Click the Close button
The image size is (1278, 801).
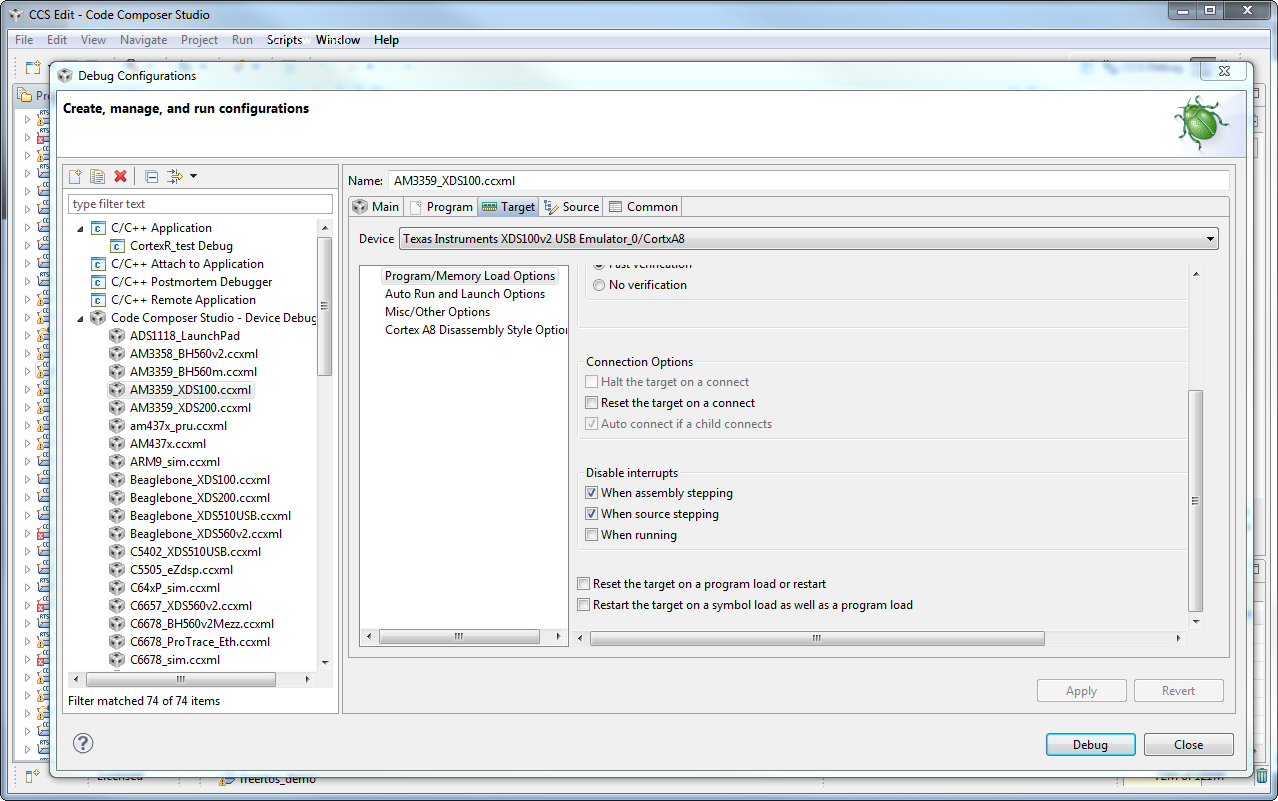tap(1189, 745)
